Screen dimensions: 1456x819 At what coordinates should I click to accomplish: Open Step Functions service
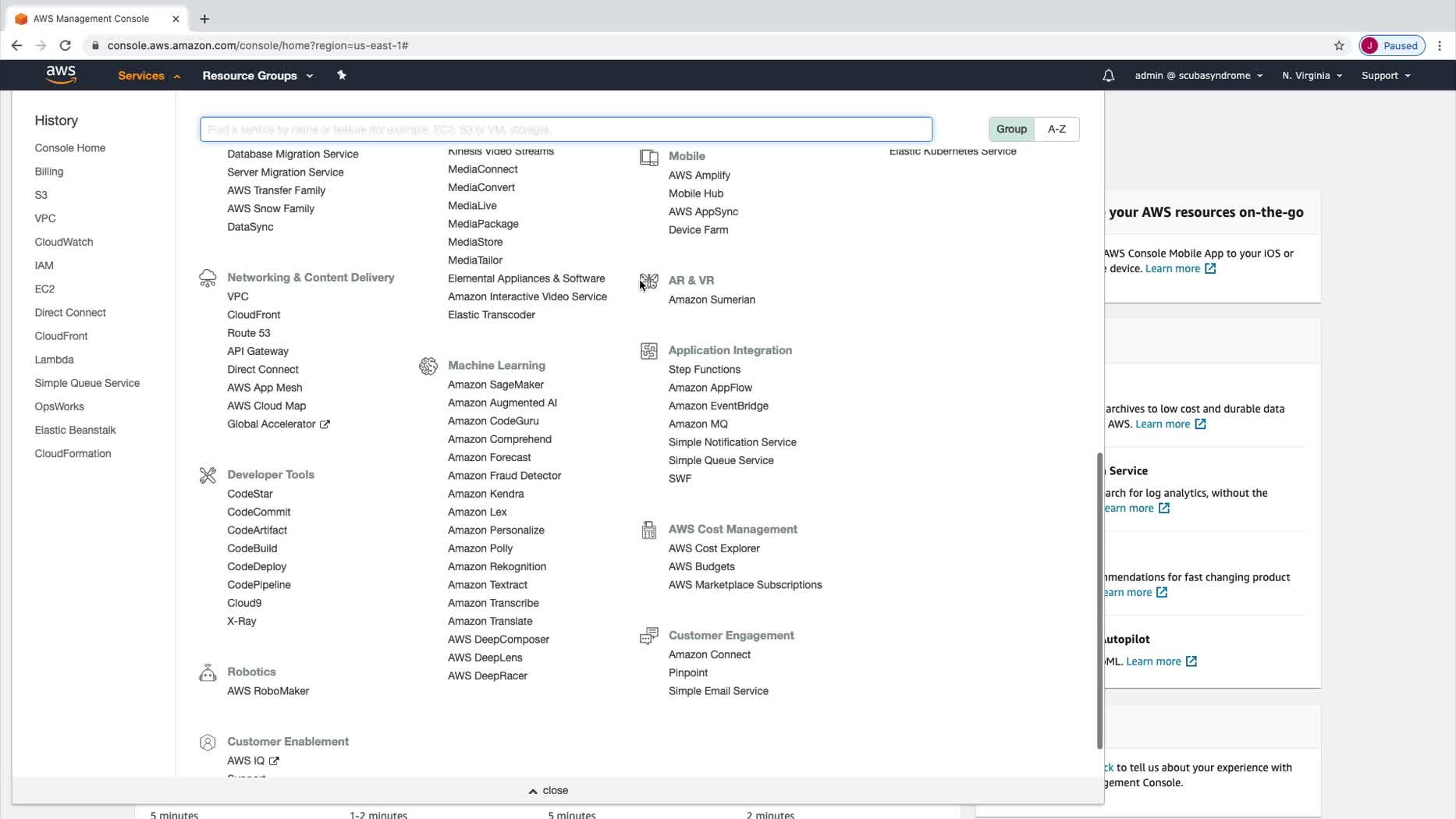[705, 370]
